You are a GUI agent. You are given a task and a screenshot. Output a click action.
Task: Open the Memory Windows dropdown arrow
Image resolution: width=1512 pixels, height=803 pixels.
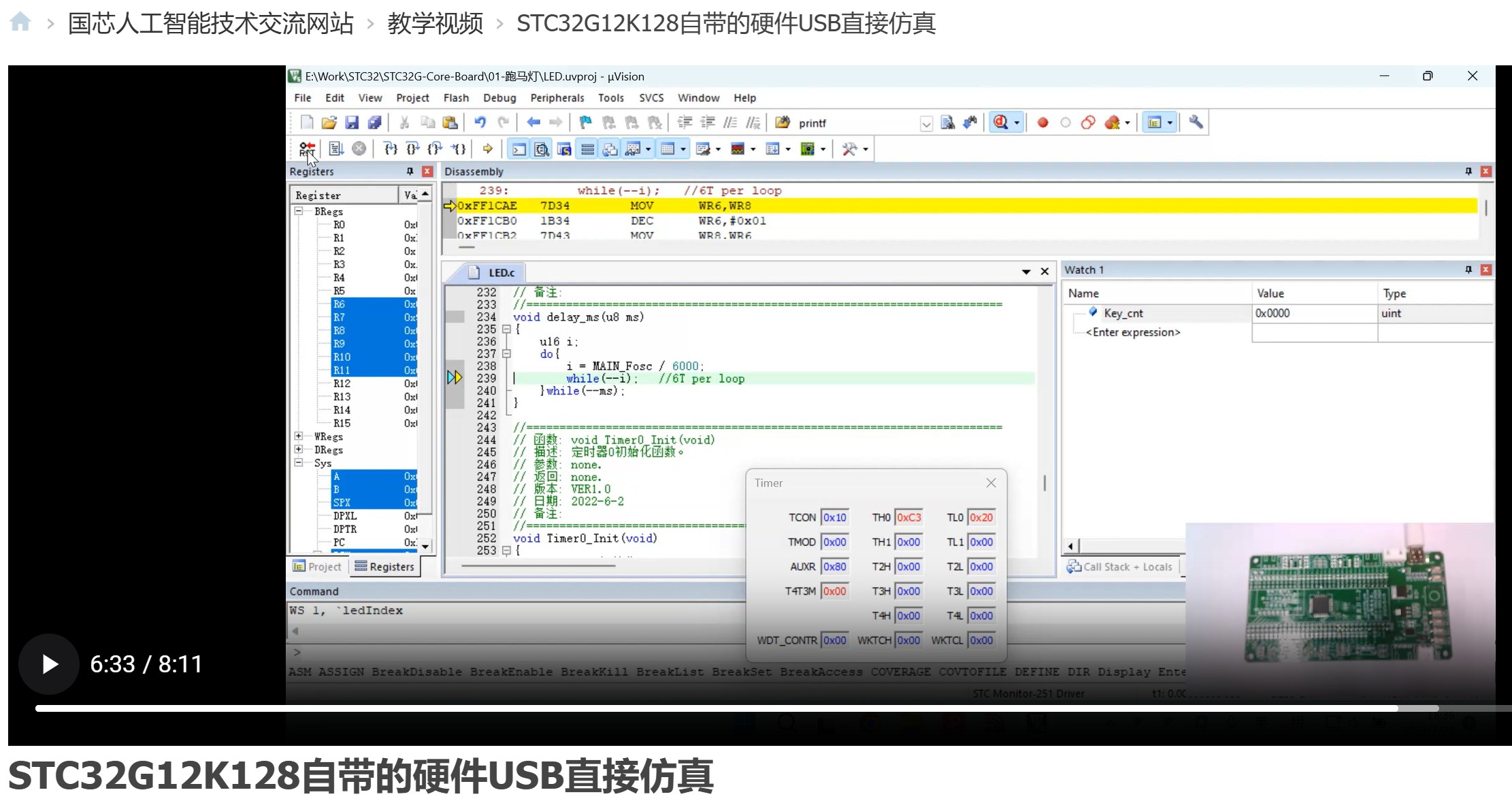[x=683, y=149]
